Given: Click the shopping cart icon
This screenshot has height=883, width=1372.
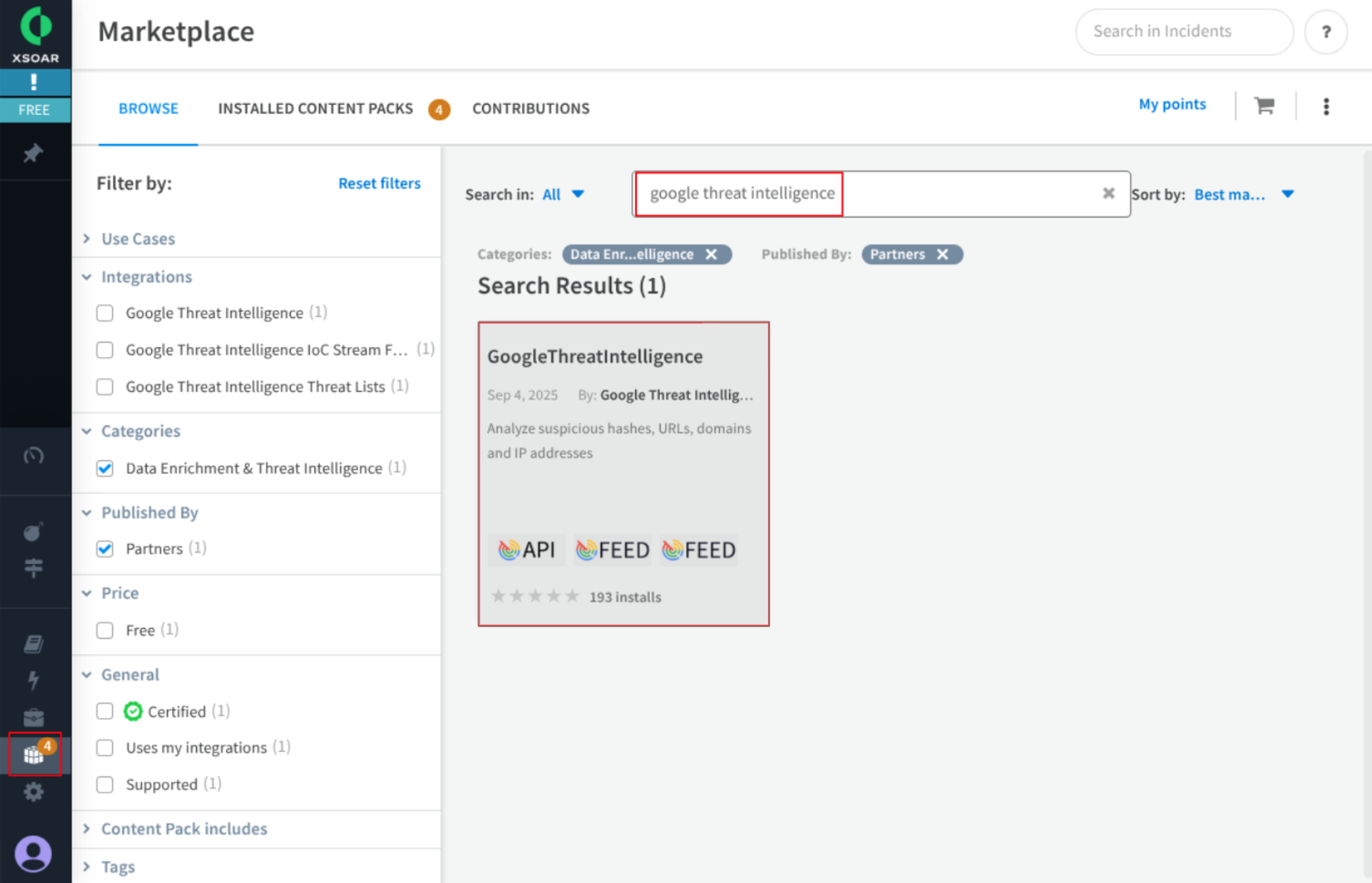Looking at the screenshot, I should (x=1264, y=105).
